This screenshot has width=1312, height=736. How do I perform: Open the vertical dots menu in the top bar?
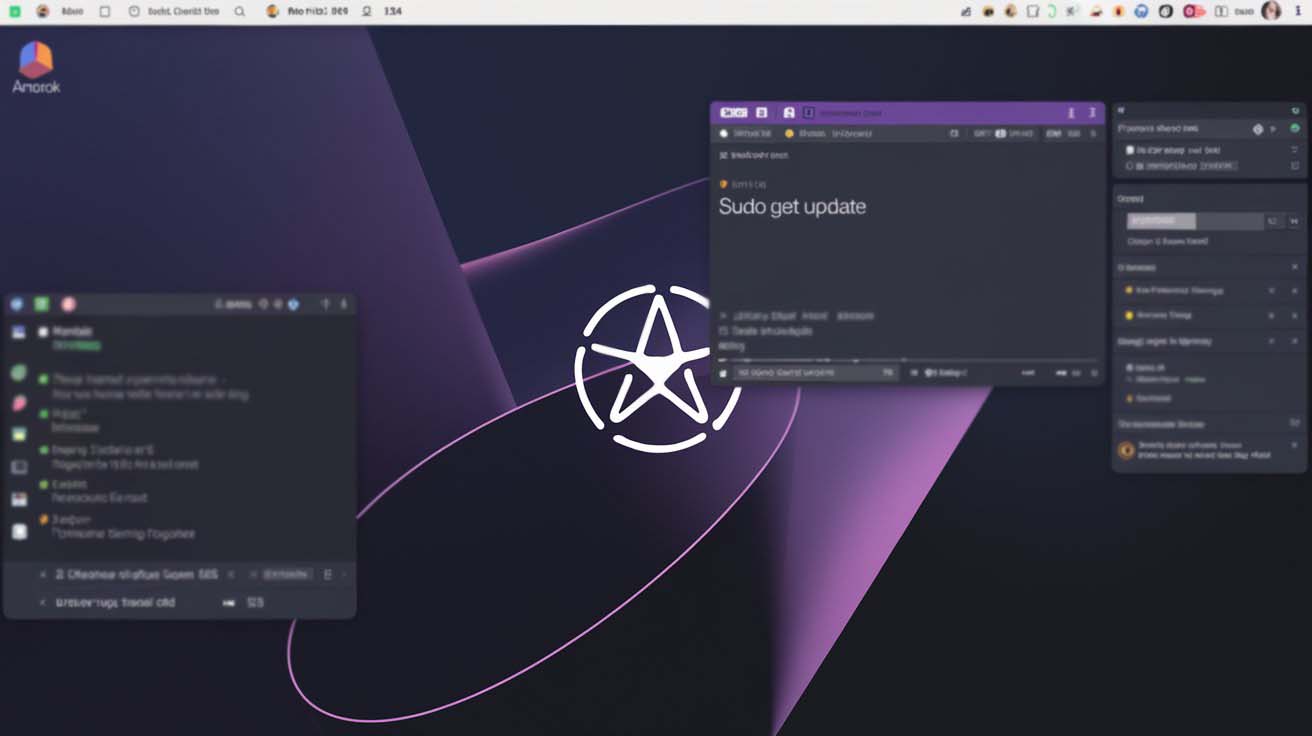tap(1298, 11)
